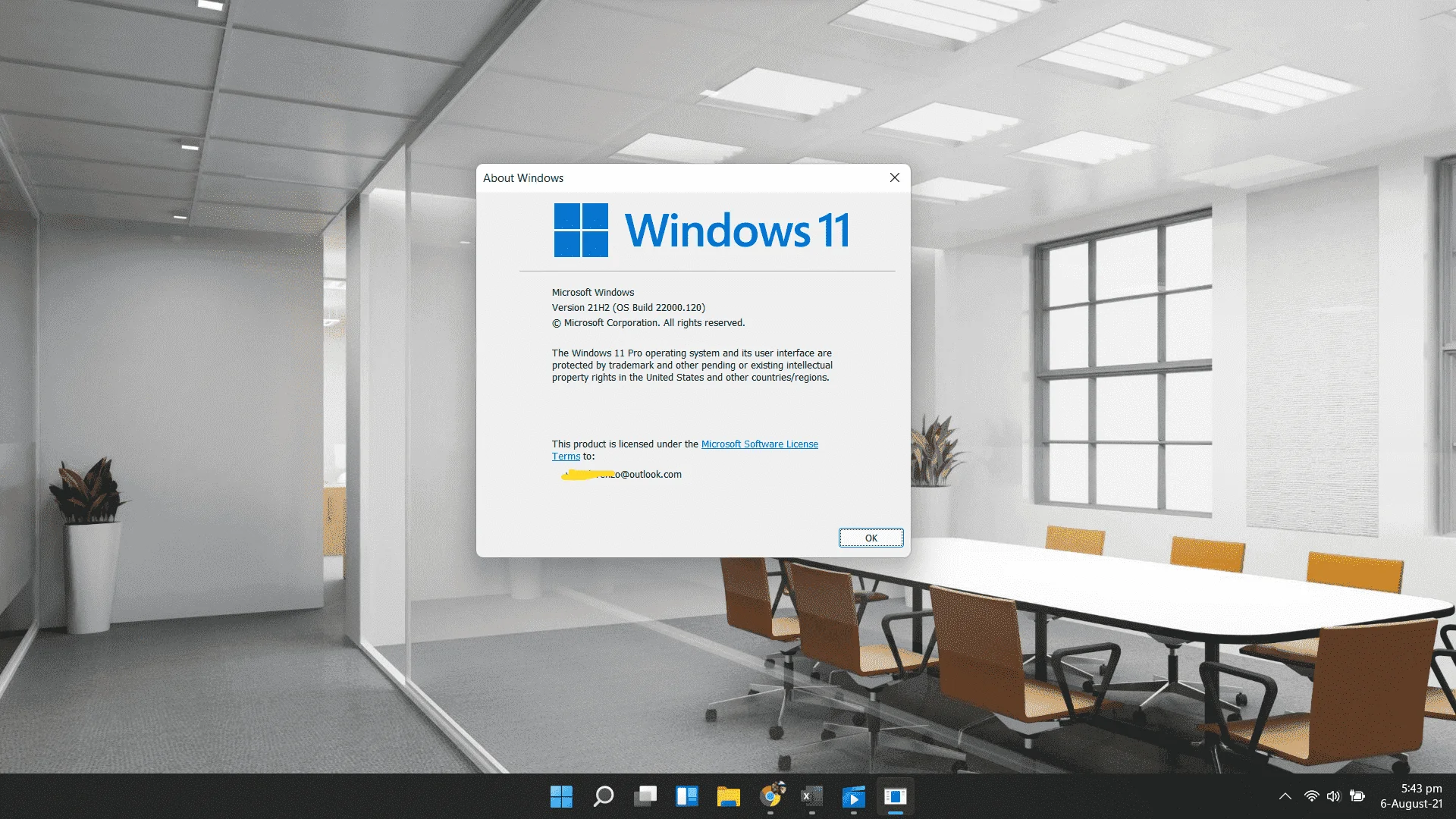Screen dimensions: 1456x819
Task: Click the Windows 11 logo in dialog
Action: 702,230
